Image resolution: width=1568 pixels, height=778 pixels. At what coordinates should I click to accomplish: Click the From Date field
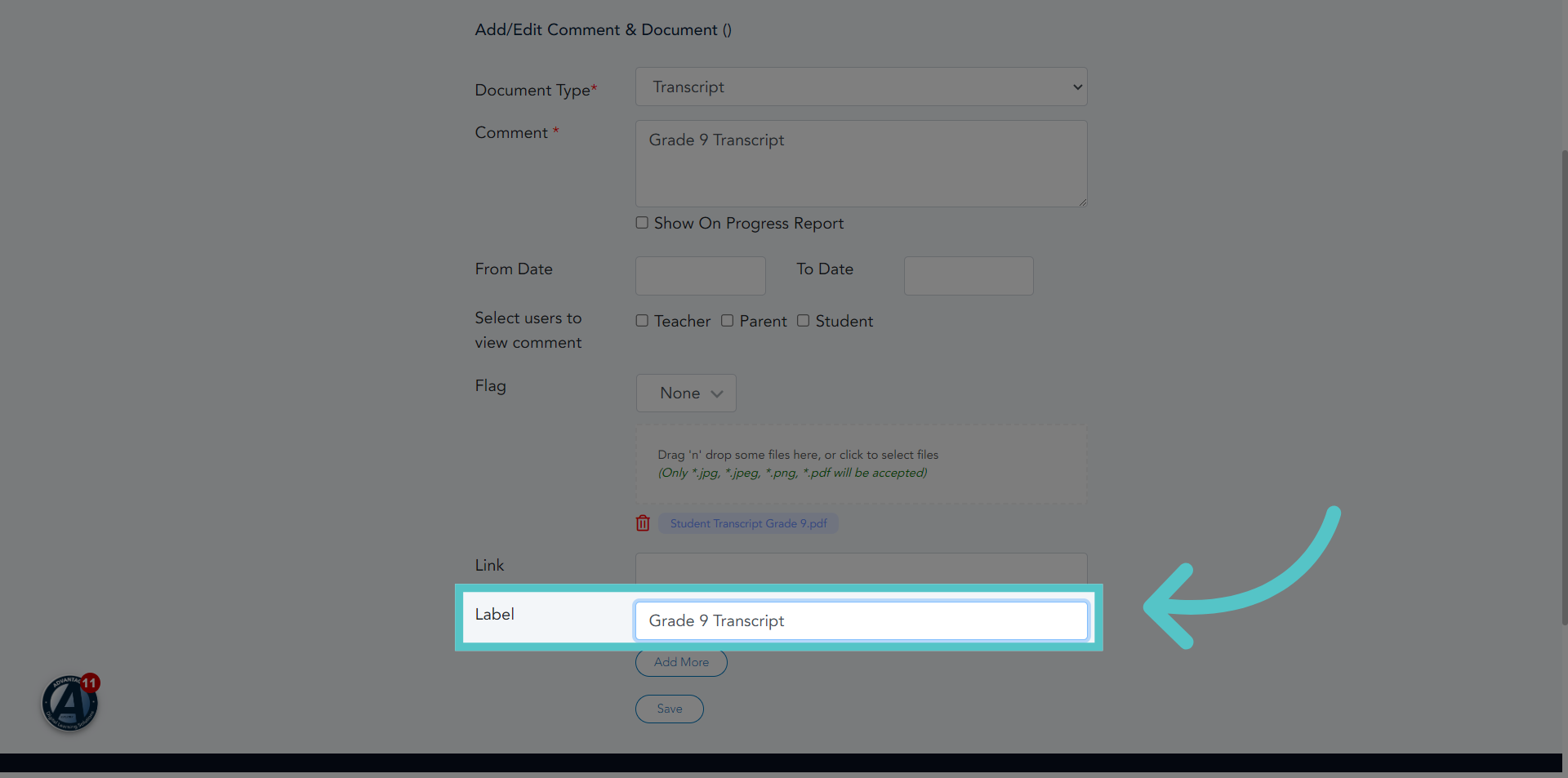point(700,276)
